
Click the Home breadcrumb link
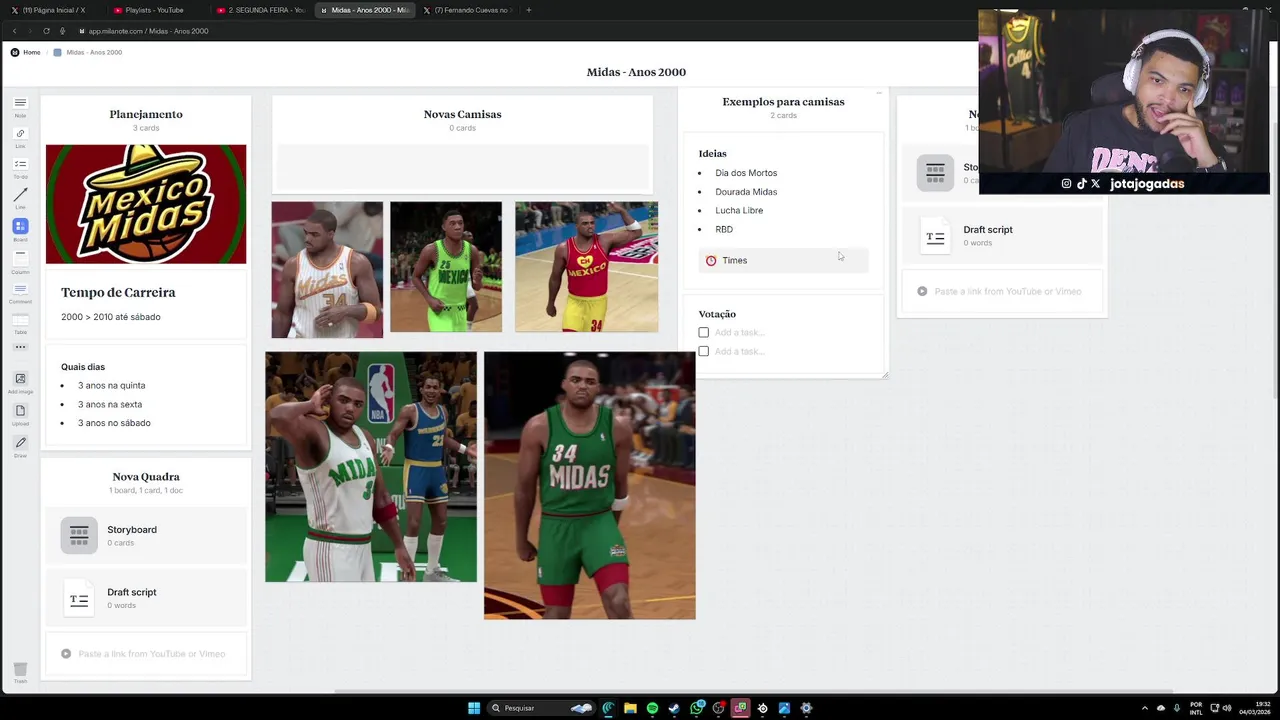coord(31,52)
